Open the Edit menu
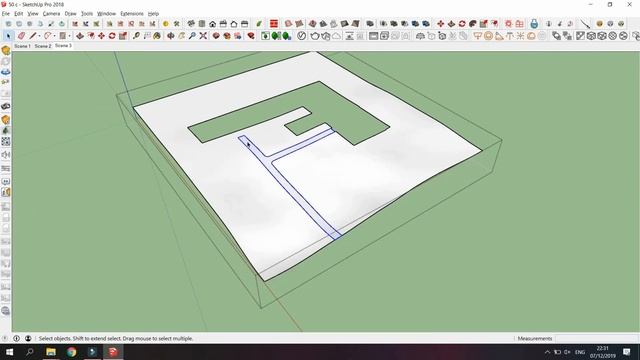The image size is (640, 360). click(x=19, y=13)
